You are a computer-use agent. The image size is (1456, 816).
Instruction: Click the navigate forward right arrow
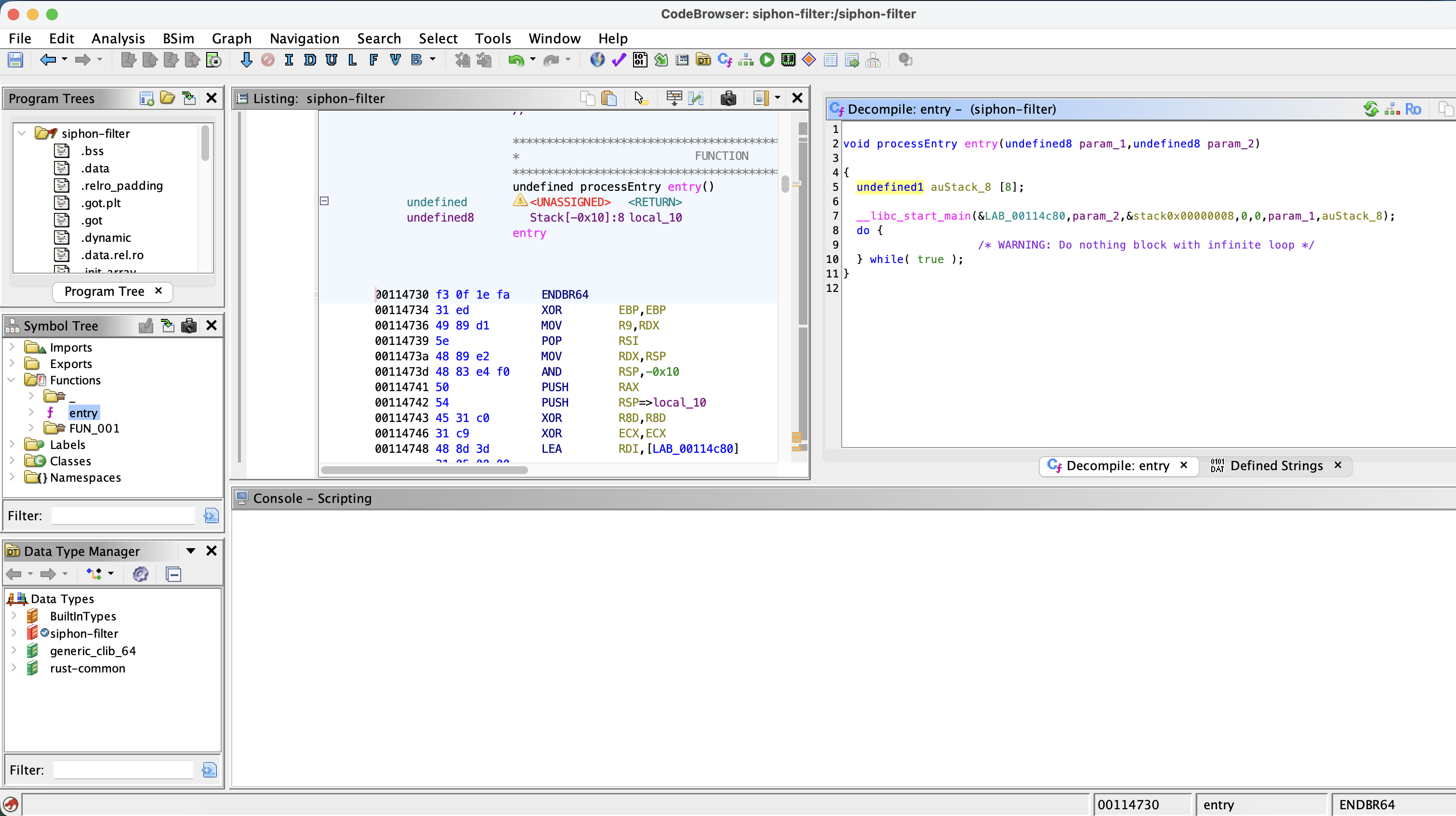pyautogui.click(x=83, y=60)
